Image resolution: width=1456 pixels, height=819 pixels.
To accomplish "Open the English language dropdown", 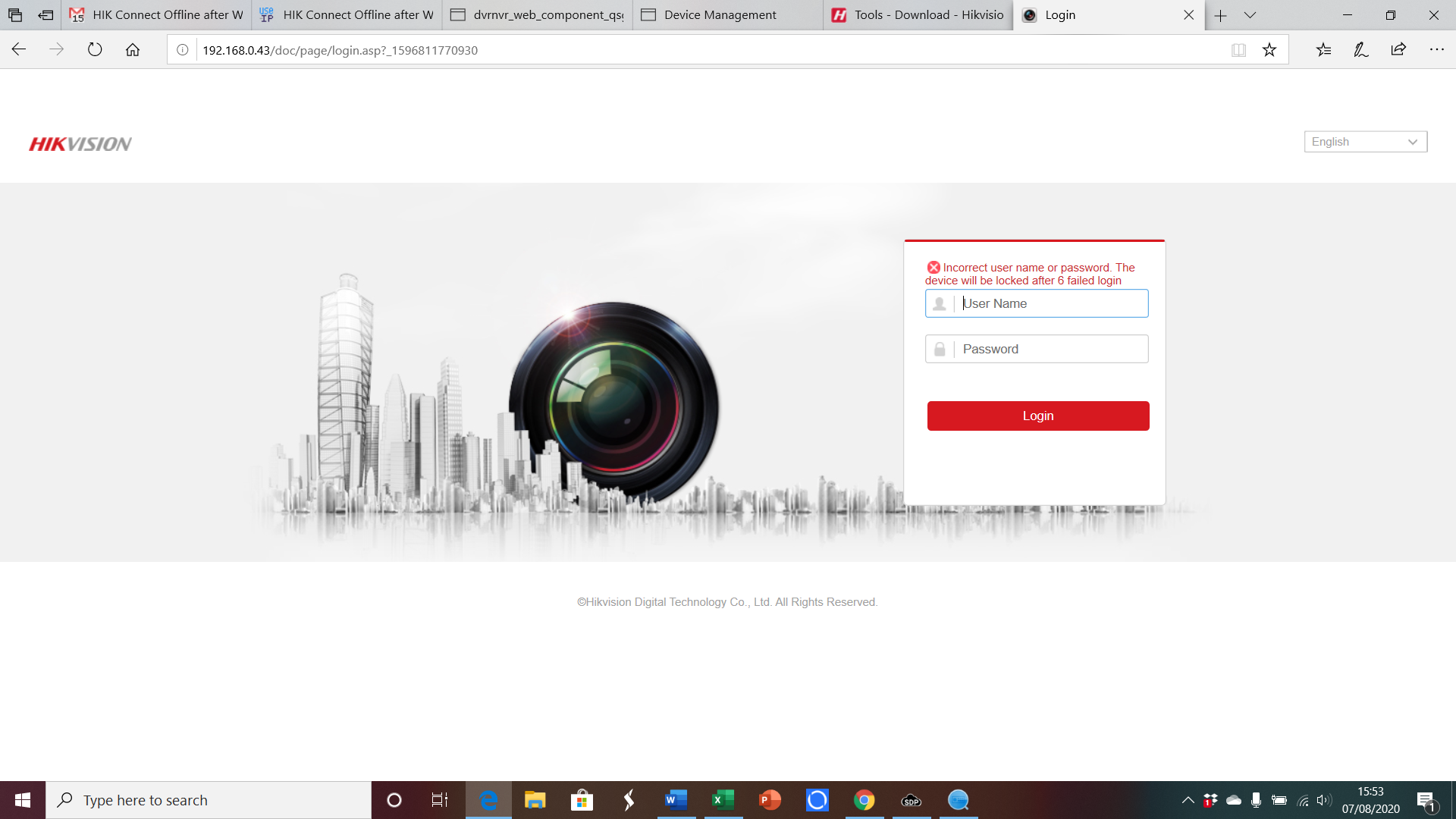I will [1365, 142].
